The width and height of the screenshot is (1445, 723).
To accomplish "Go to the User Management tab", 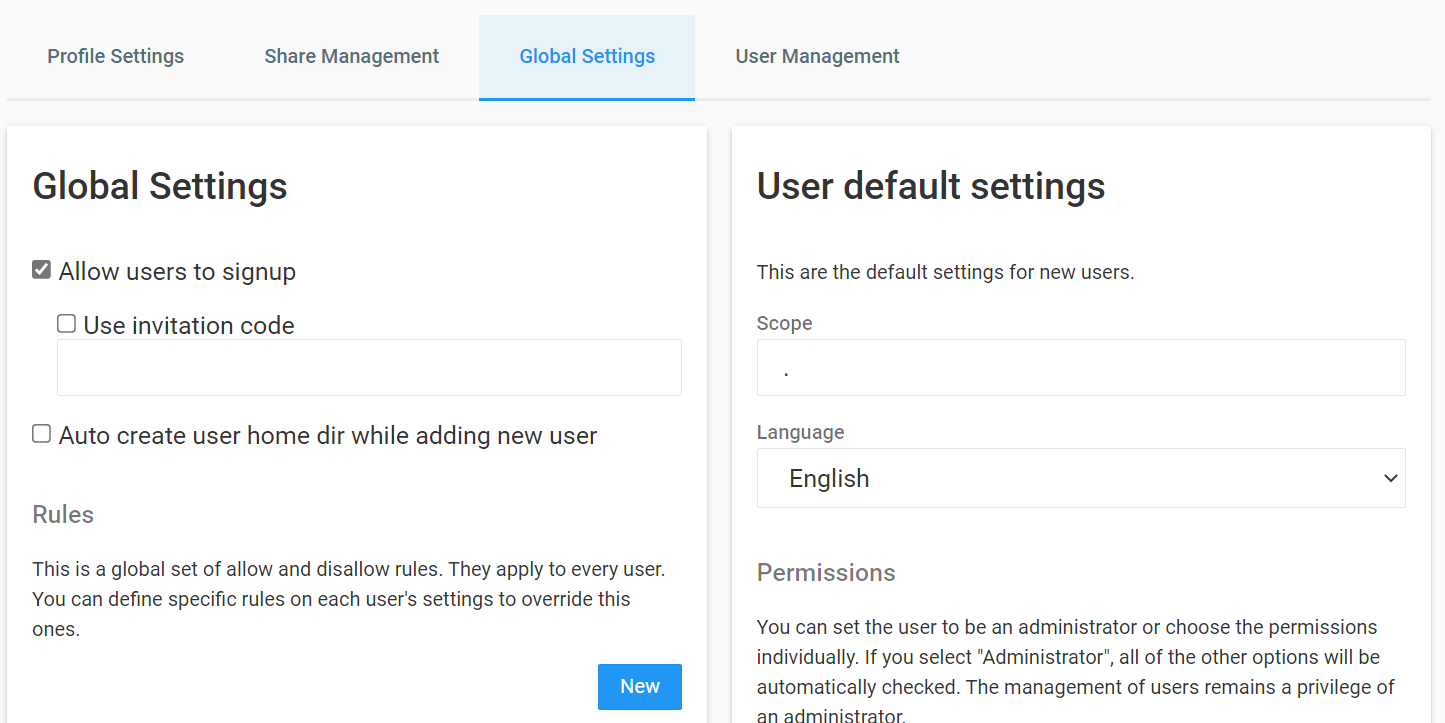I will tap(817, 57).
